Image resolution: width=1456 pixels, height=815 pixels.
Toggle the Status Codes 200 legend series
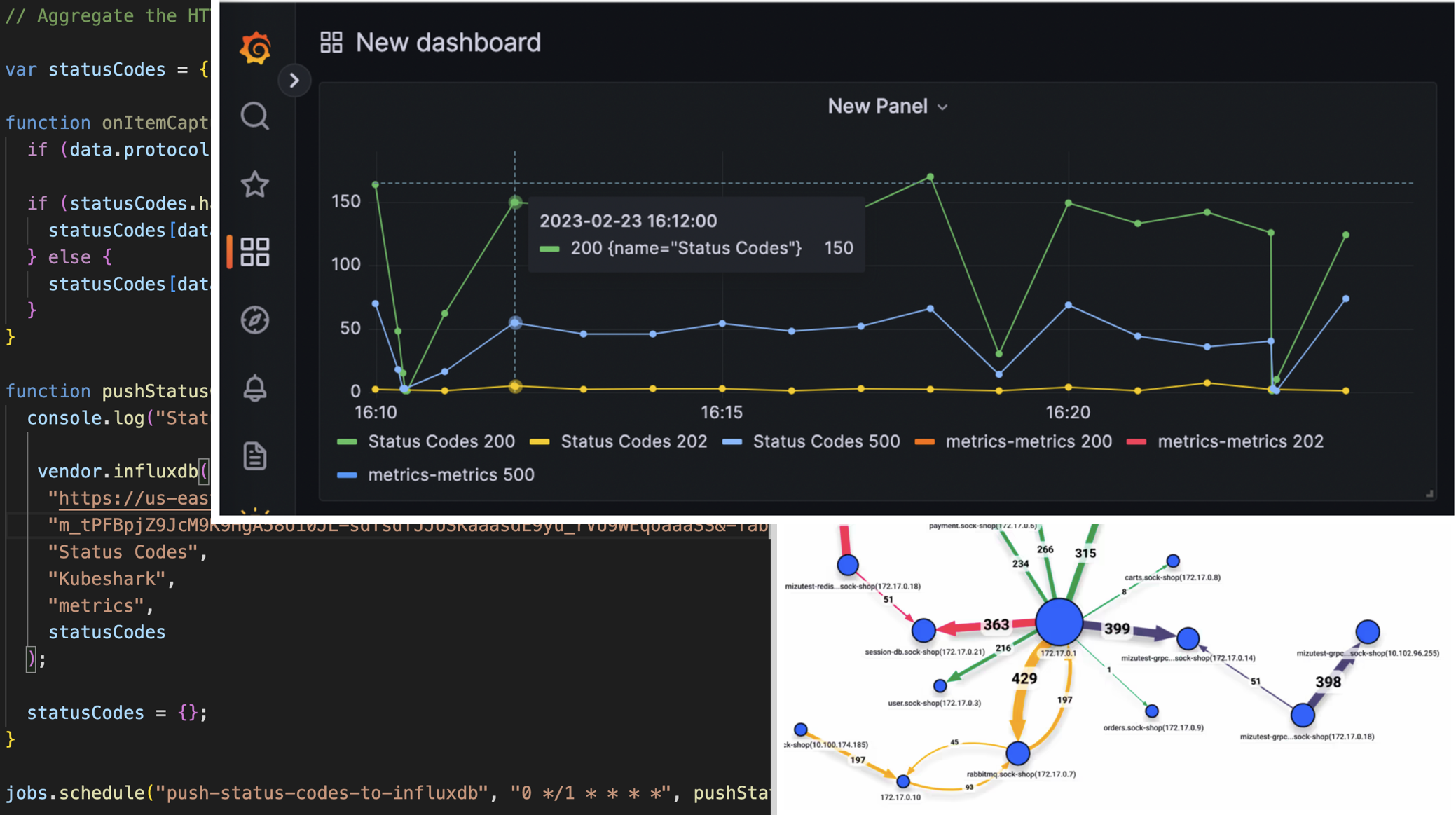coord(441,441)
